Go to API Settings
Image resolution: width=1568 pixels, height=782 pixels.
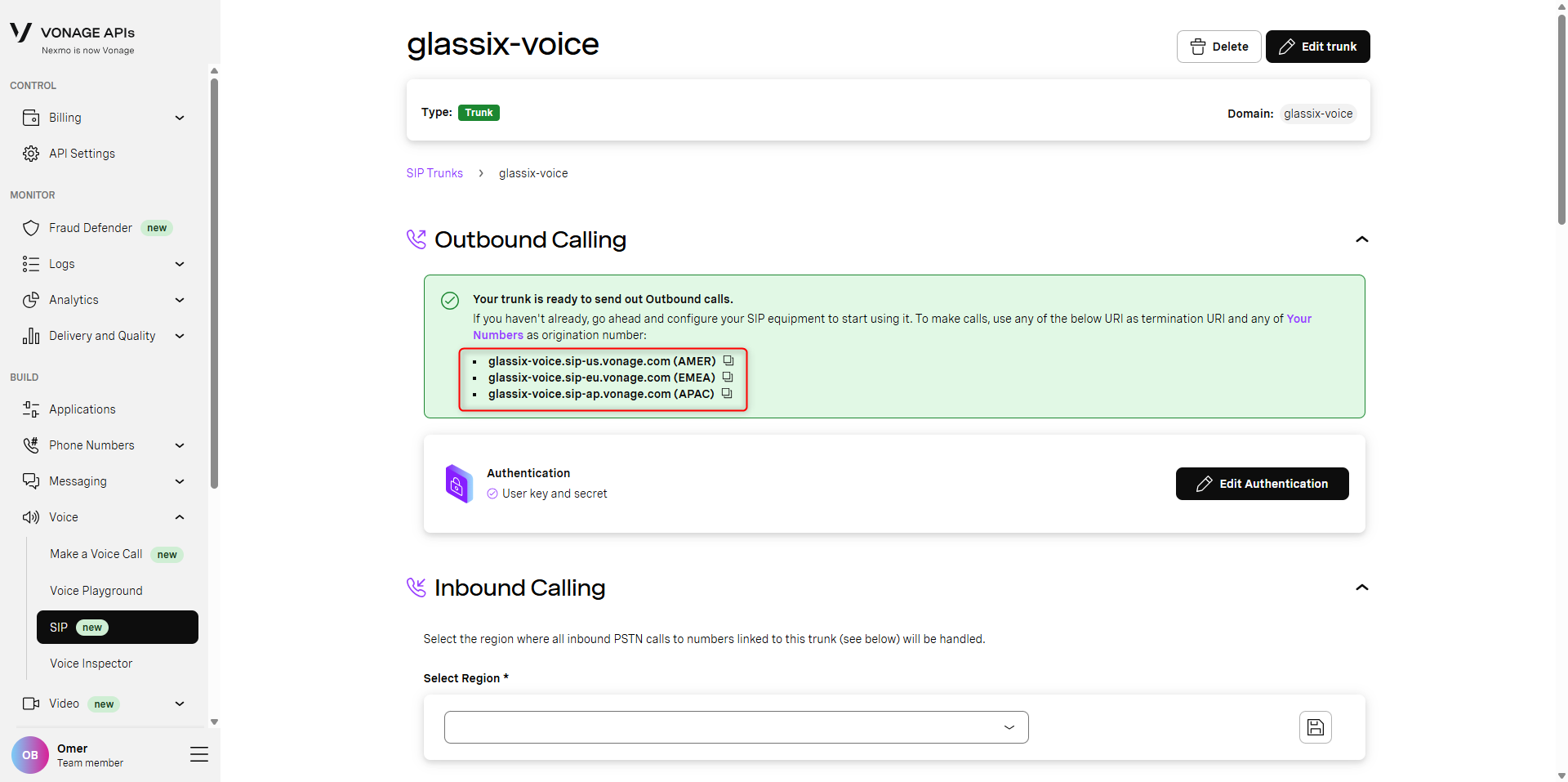(x=82, y=154)
